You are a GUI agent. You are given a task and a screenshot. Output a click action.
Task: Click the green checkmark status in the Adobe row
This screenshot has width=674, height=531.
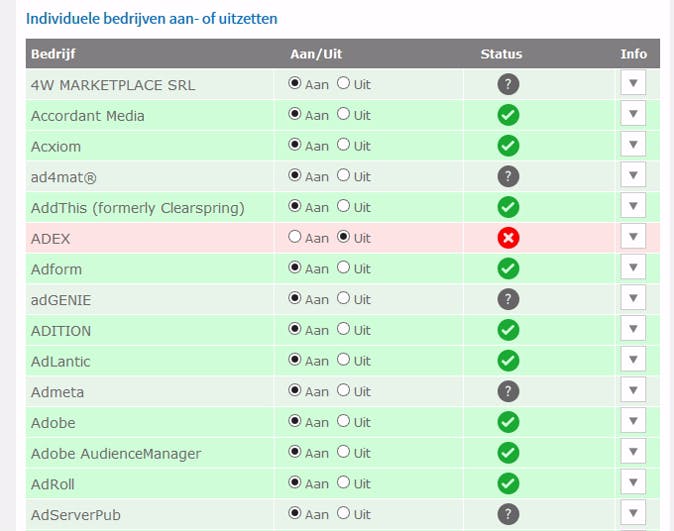point(508,422)
